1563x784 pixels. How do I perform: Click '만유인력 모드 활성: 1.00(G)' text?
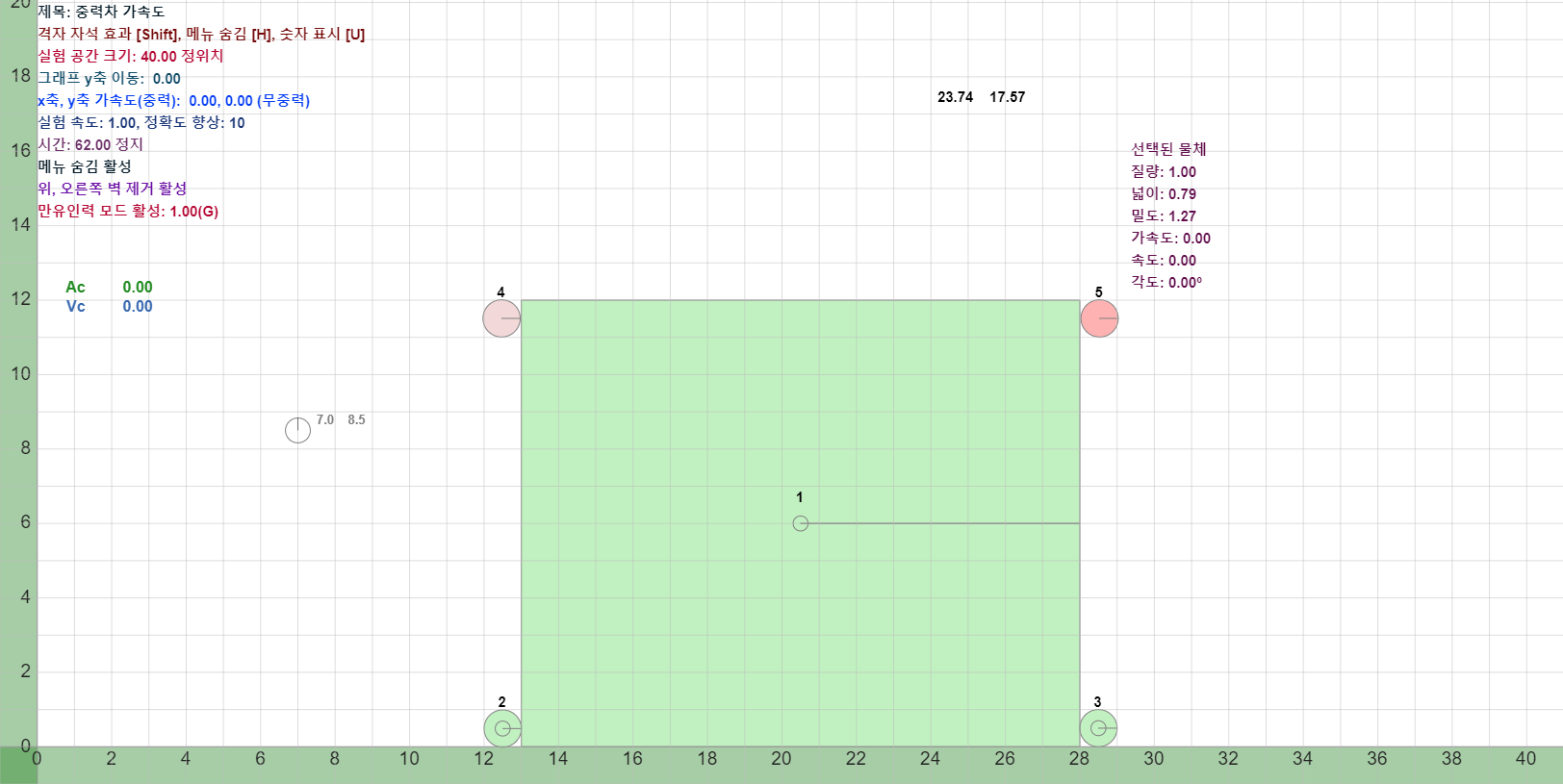click(128, 211)
